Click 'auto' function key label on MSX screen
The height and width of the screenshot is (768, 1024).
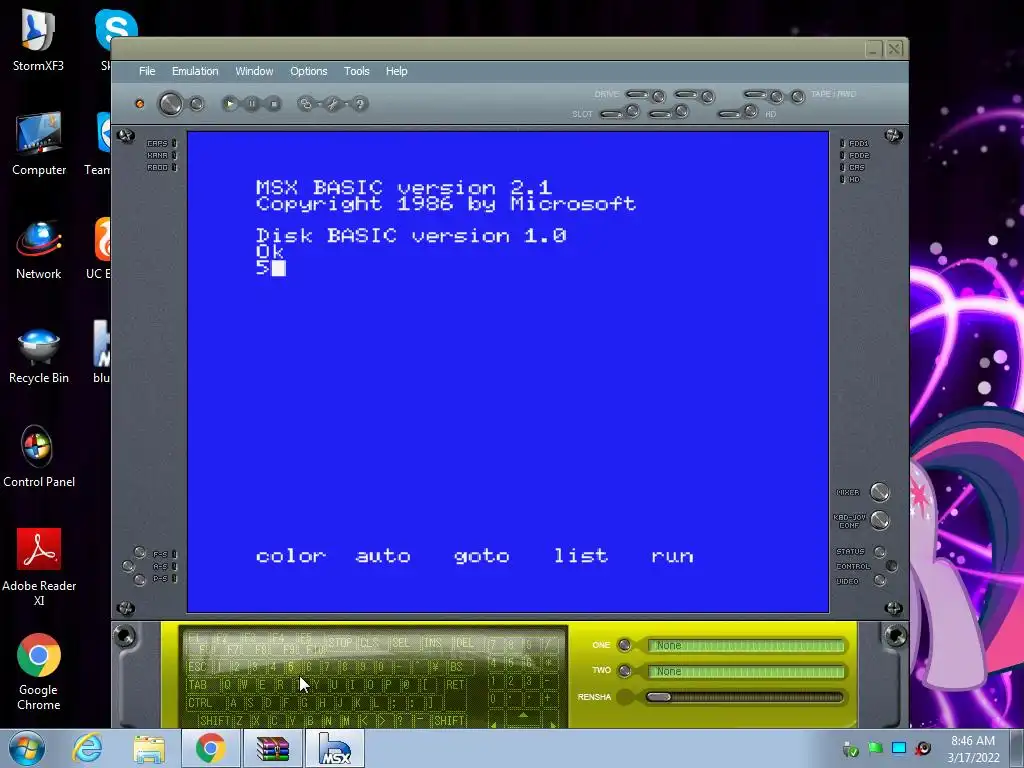383,556
